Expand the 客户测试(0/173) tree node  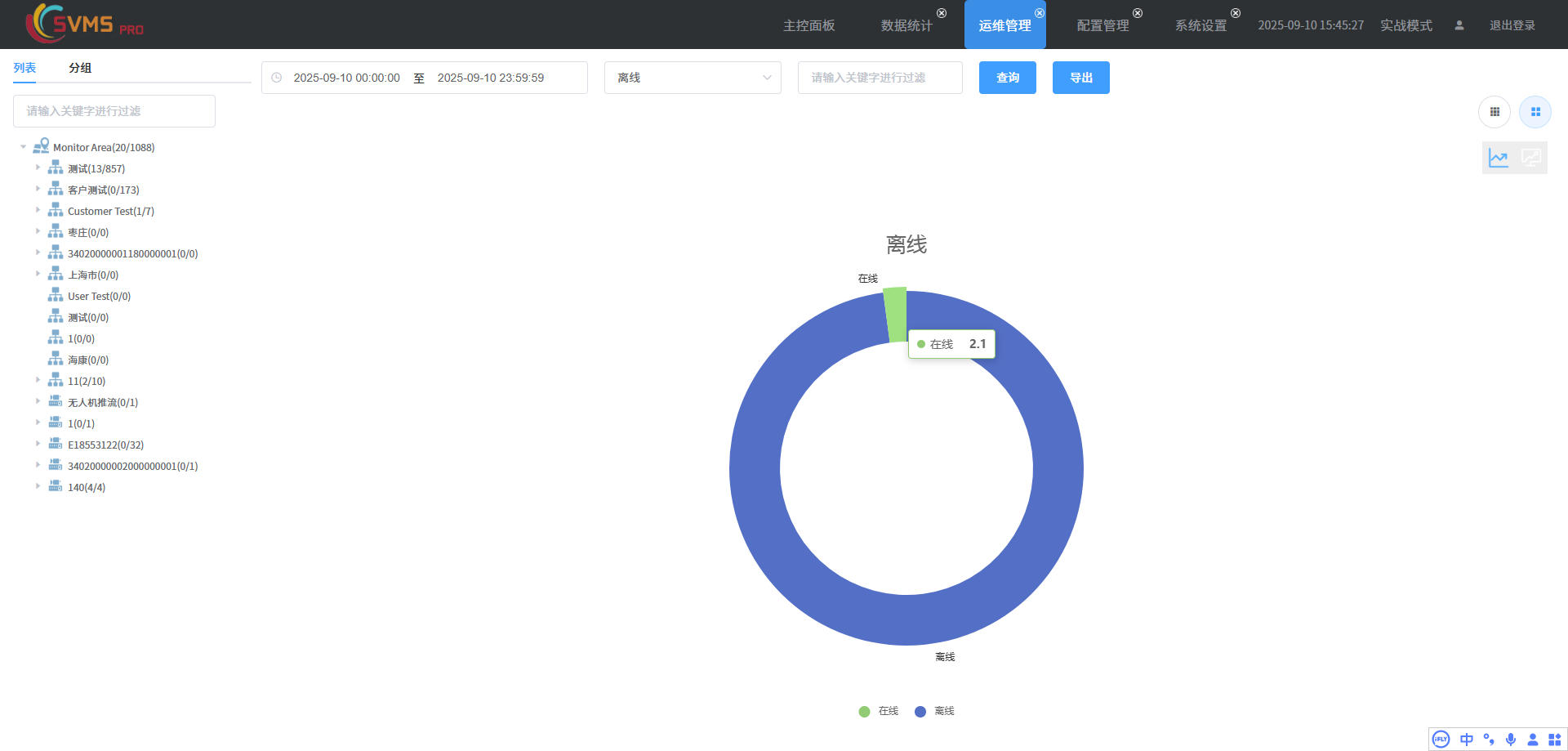[x=38, y=190]
